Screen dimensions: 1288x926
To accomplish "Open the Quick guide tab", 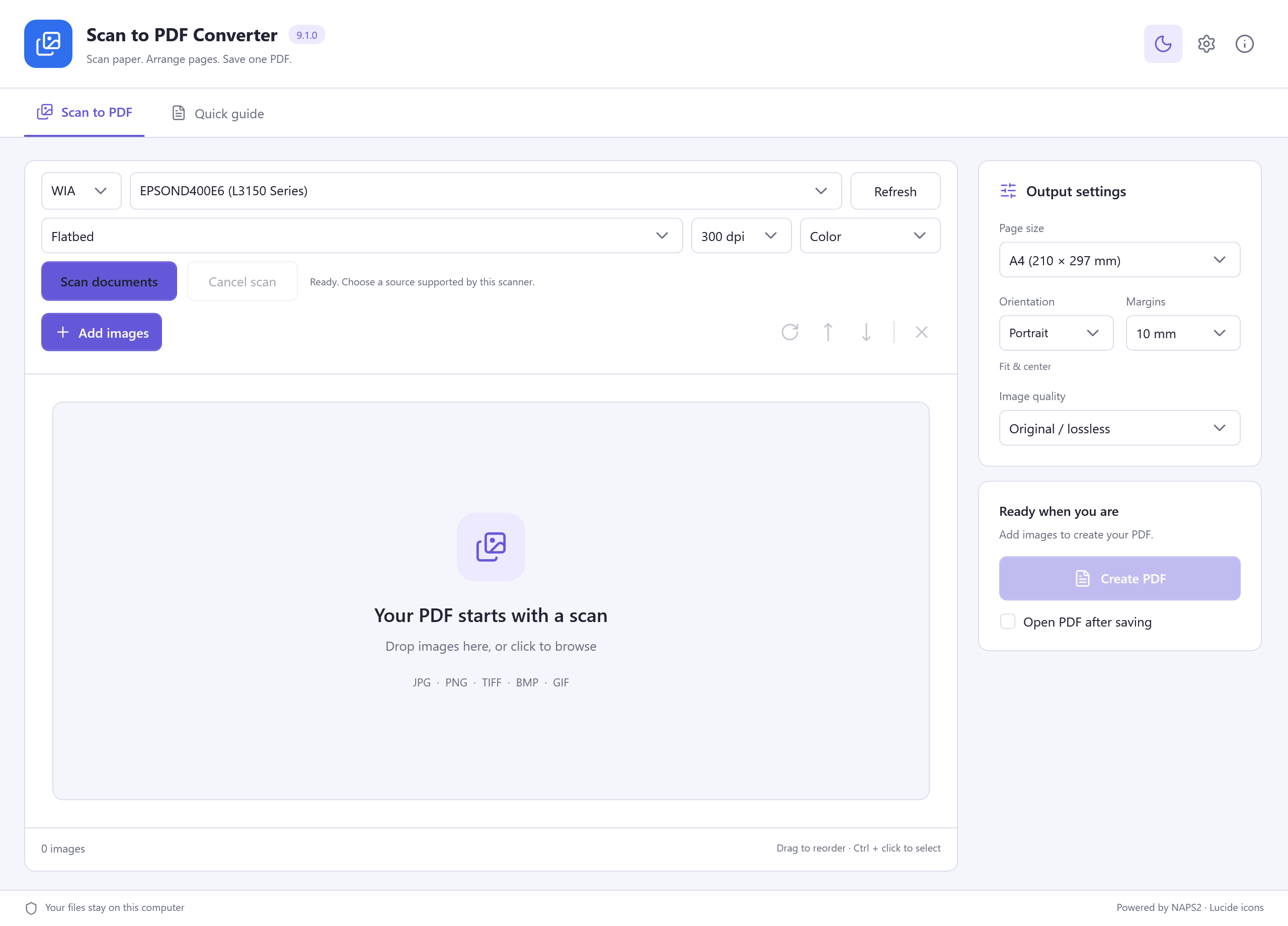I will point(218,114).
